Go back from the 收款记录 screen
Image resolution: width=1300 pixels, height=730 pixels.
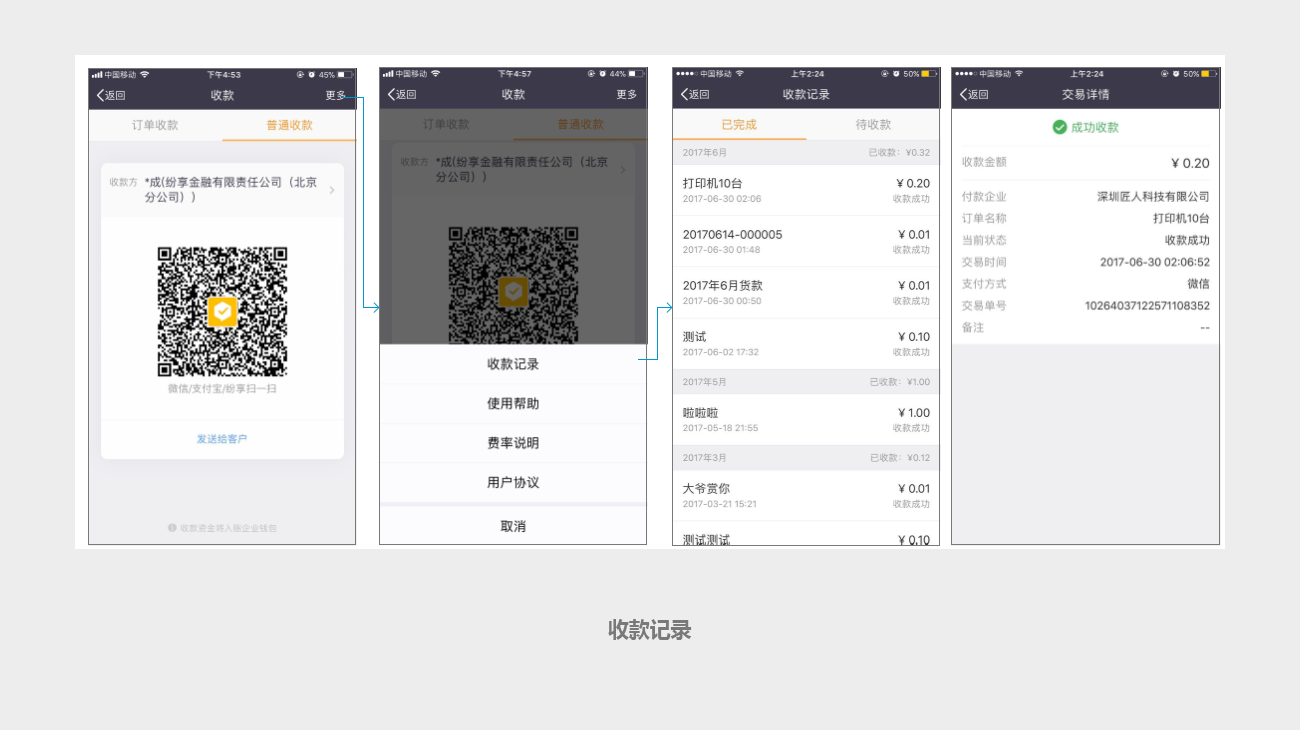[695, 95]
